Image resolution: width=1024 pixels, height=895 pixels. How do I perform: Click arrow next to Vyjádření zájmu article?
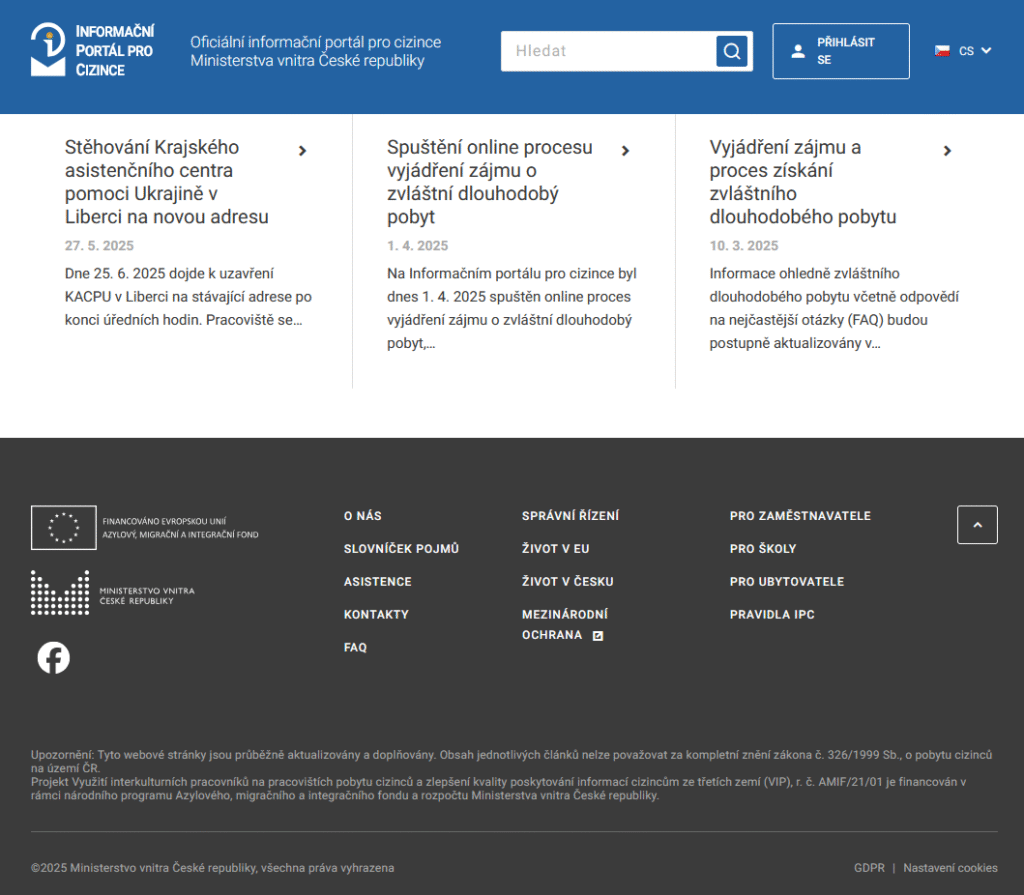point(947,151)
